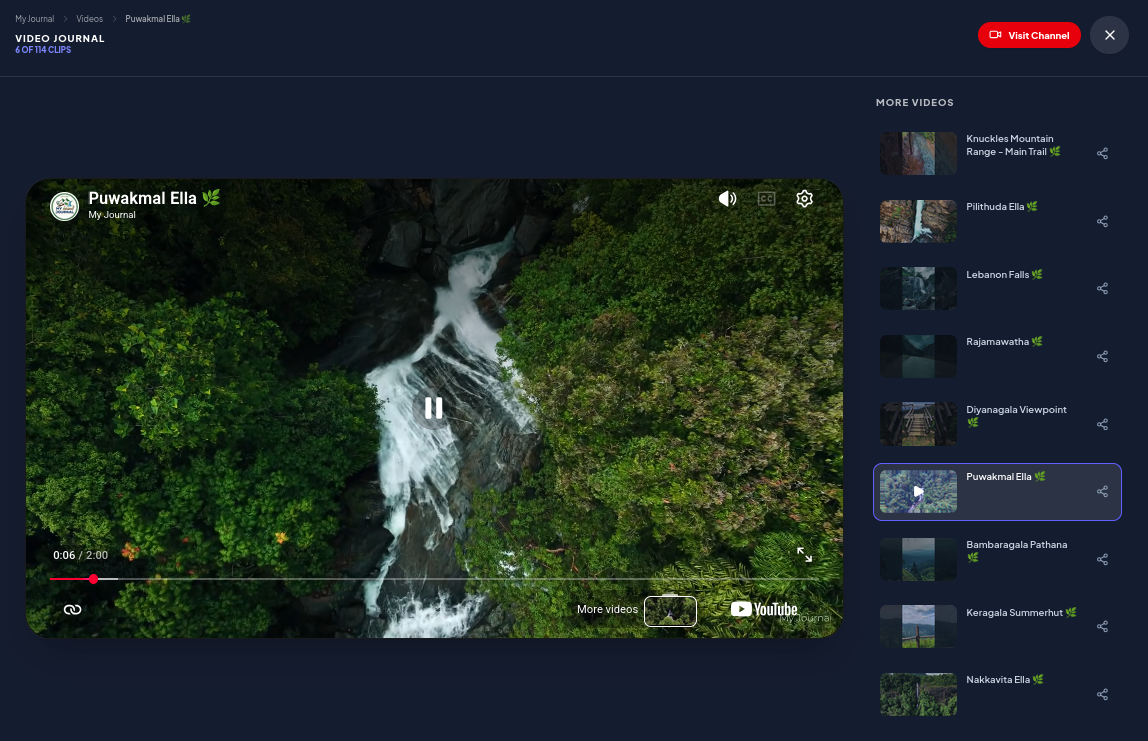1148x741 pixels.
Task: Click the red progress slider handle
Action: tap(94, 579)
